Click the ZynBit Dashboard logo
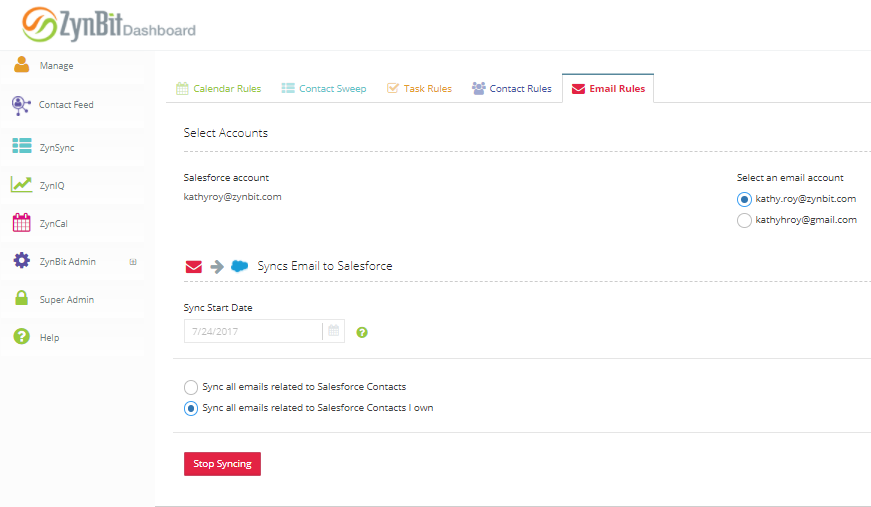871x507 pixels. [109, 24]
